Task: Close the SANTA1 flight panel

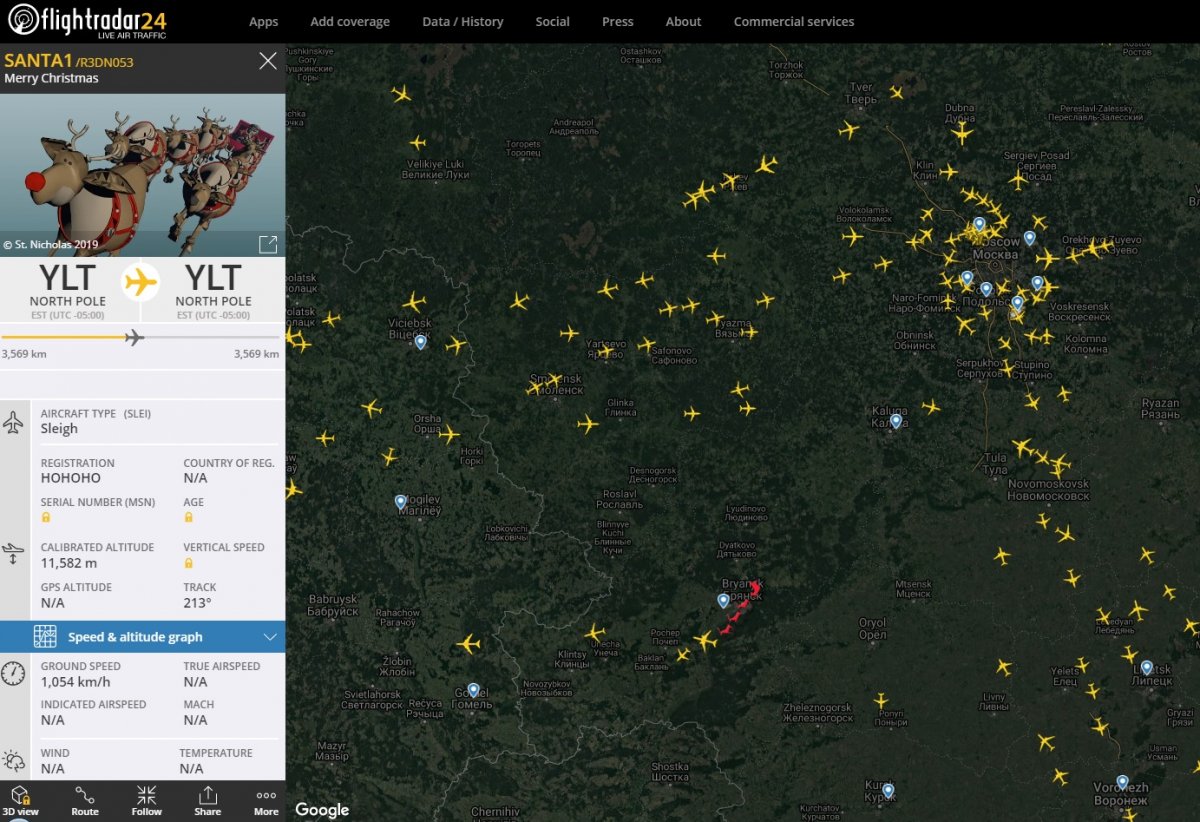Action: tap(268, 61)
